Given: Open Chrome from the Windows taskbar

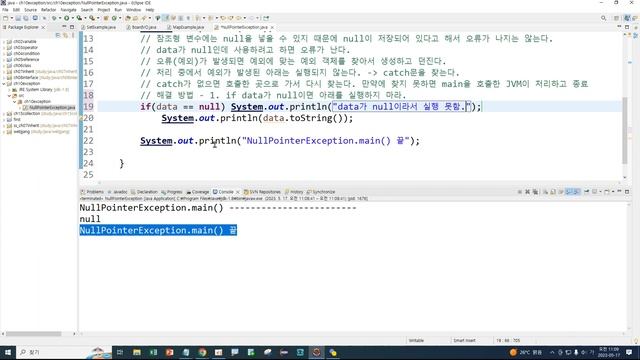Looking at the screenshot, I should pyautogui.click(x=202, y=352).
